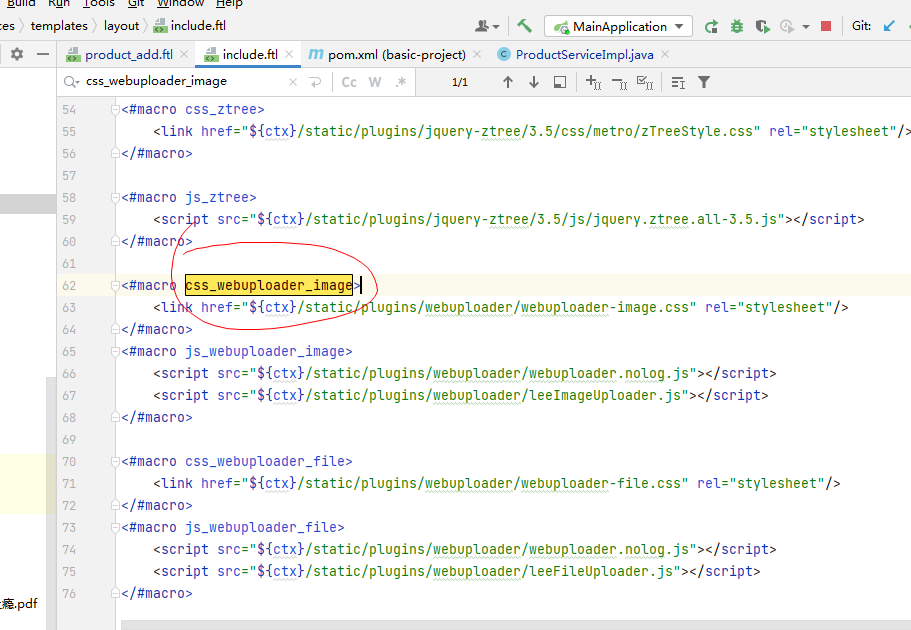Open the MainApplication run configuration dropdown
Screen dimensions: 911x630
[x=618, y=26]
